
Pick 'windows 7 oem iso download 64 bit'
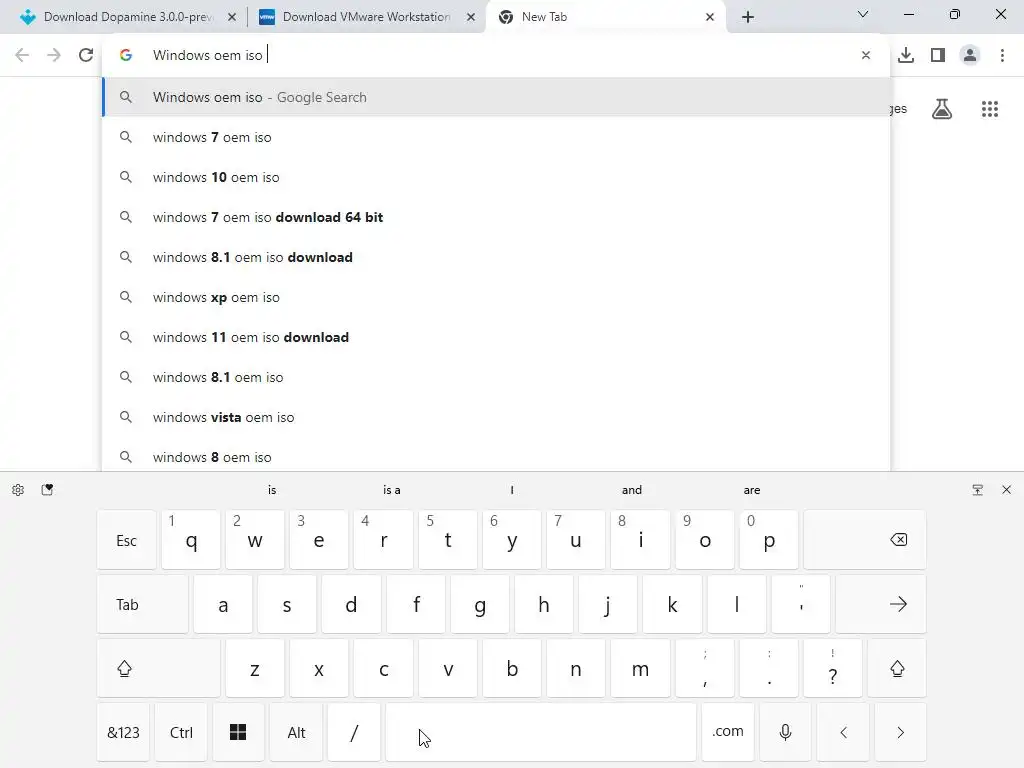coord(496,217)
